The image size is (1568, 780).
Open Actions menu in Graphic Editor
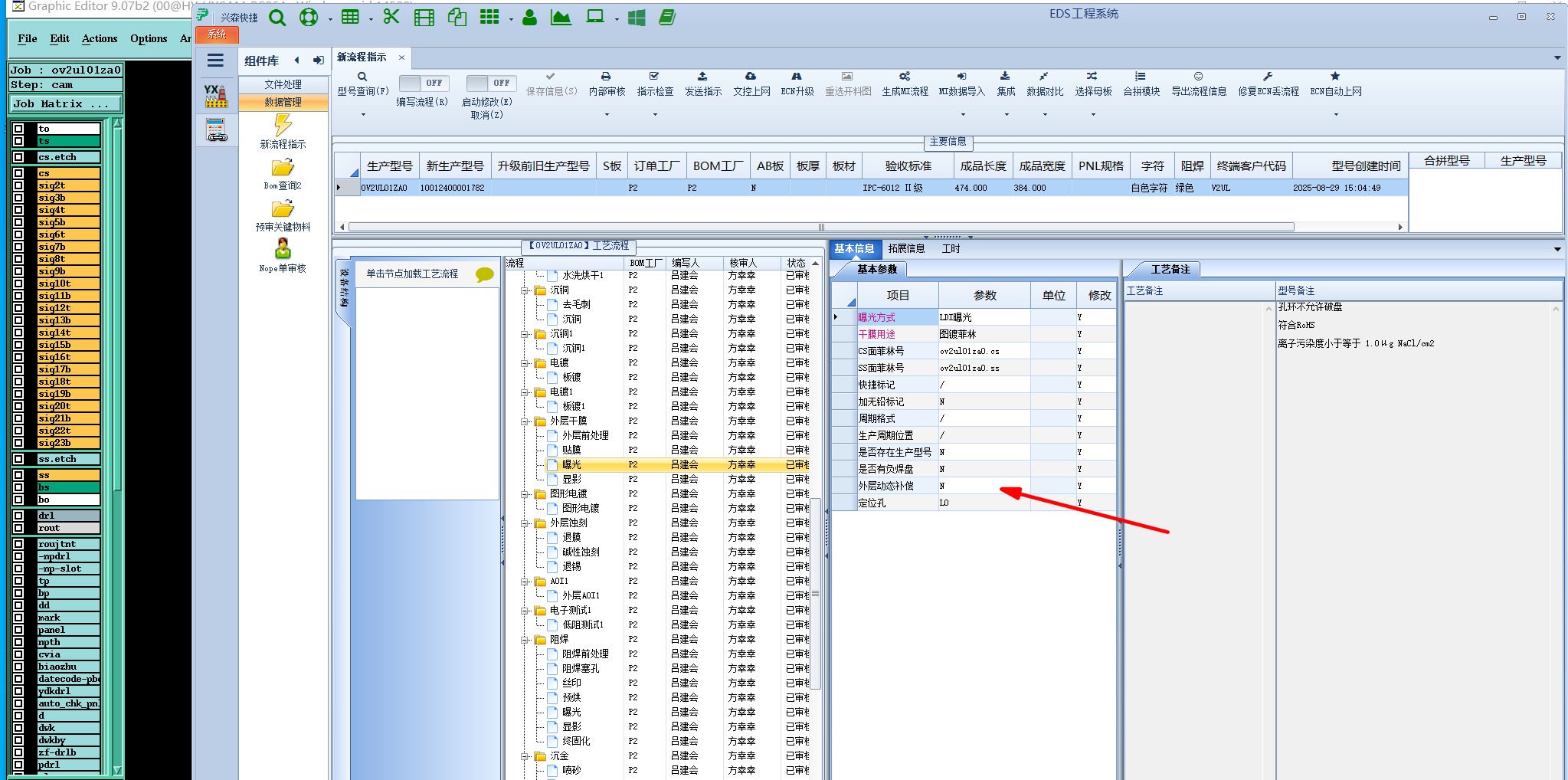coord(100,38)
